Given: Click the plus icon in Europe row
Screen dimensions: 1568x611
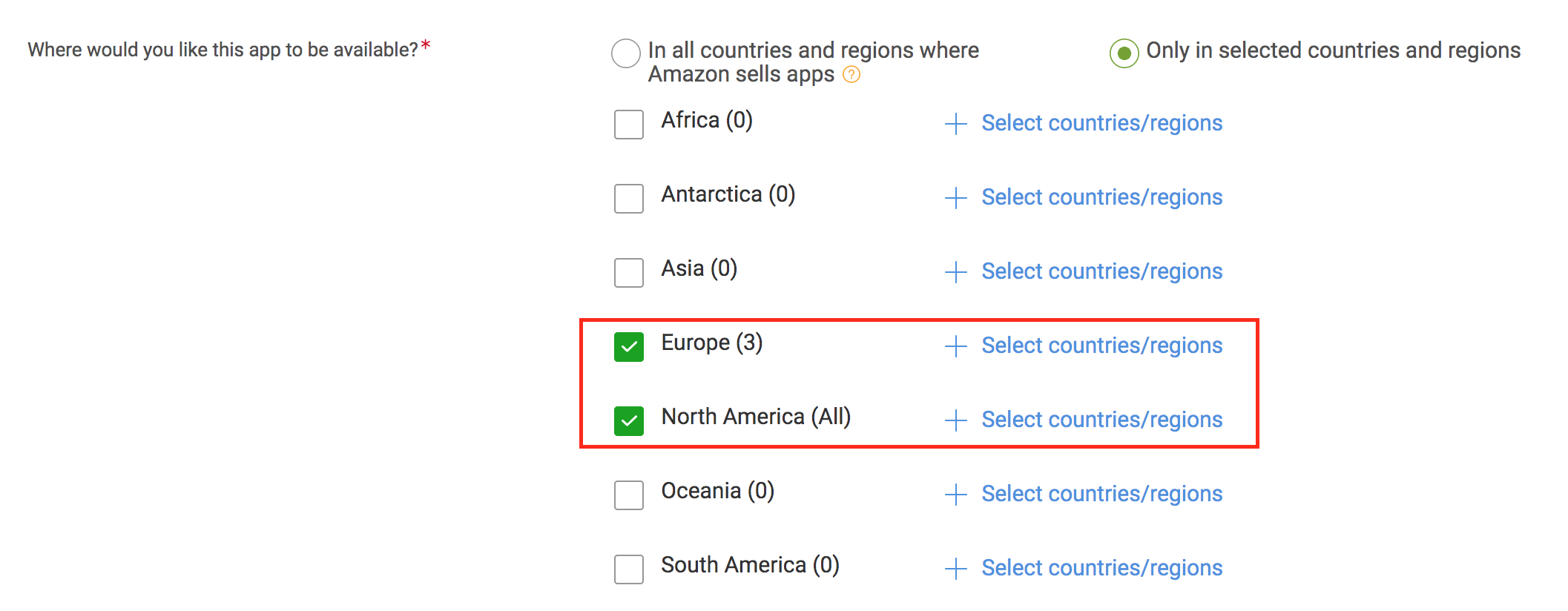Looking at the screenshot, I should pos(956,346).
